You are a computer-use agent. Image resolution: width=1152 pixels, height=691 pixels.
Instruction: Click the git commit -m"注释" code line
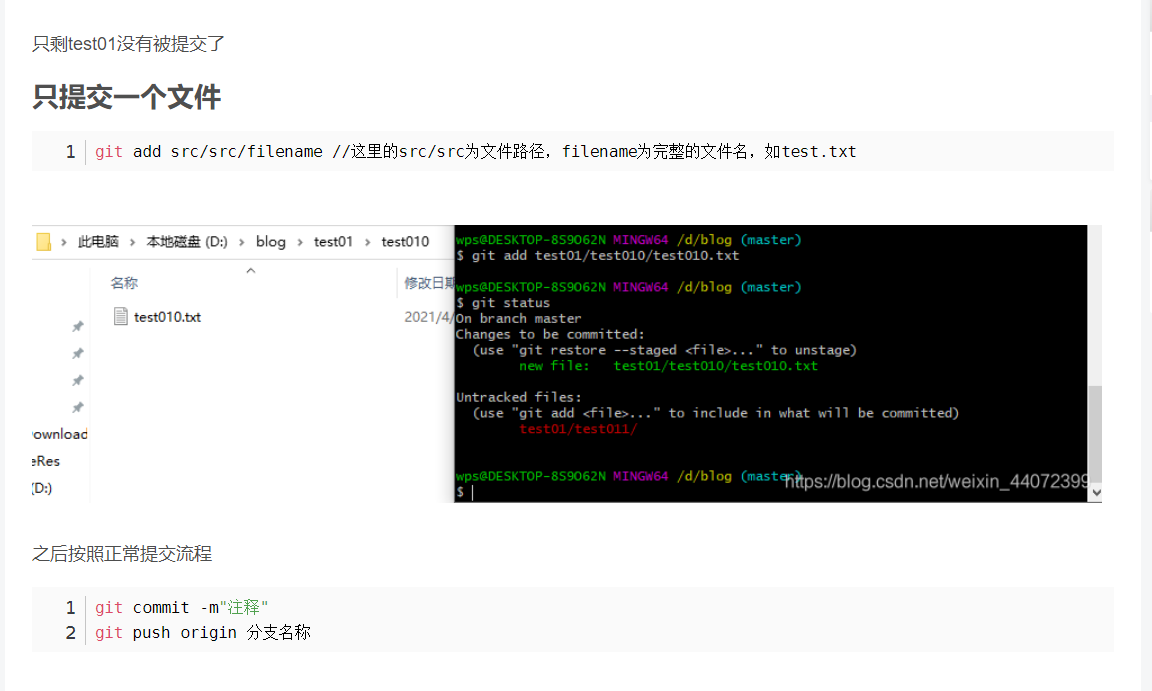click(x=181, y=607)
